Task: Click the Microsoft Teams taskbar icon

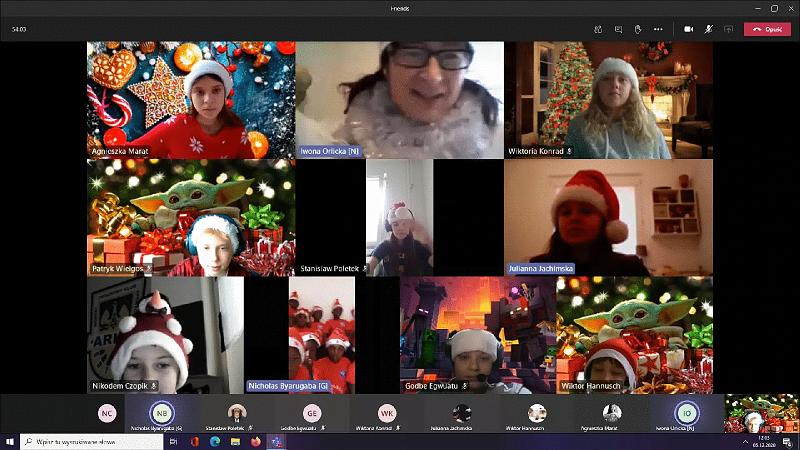Action: (276, 441)
